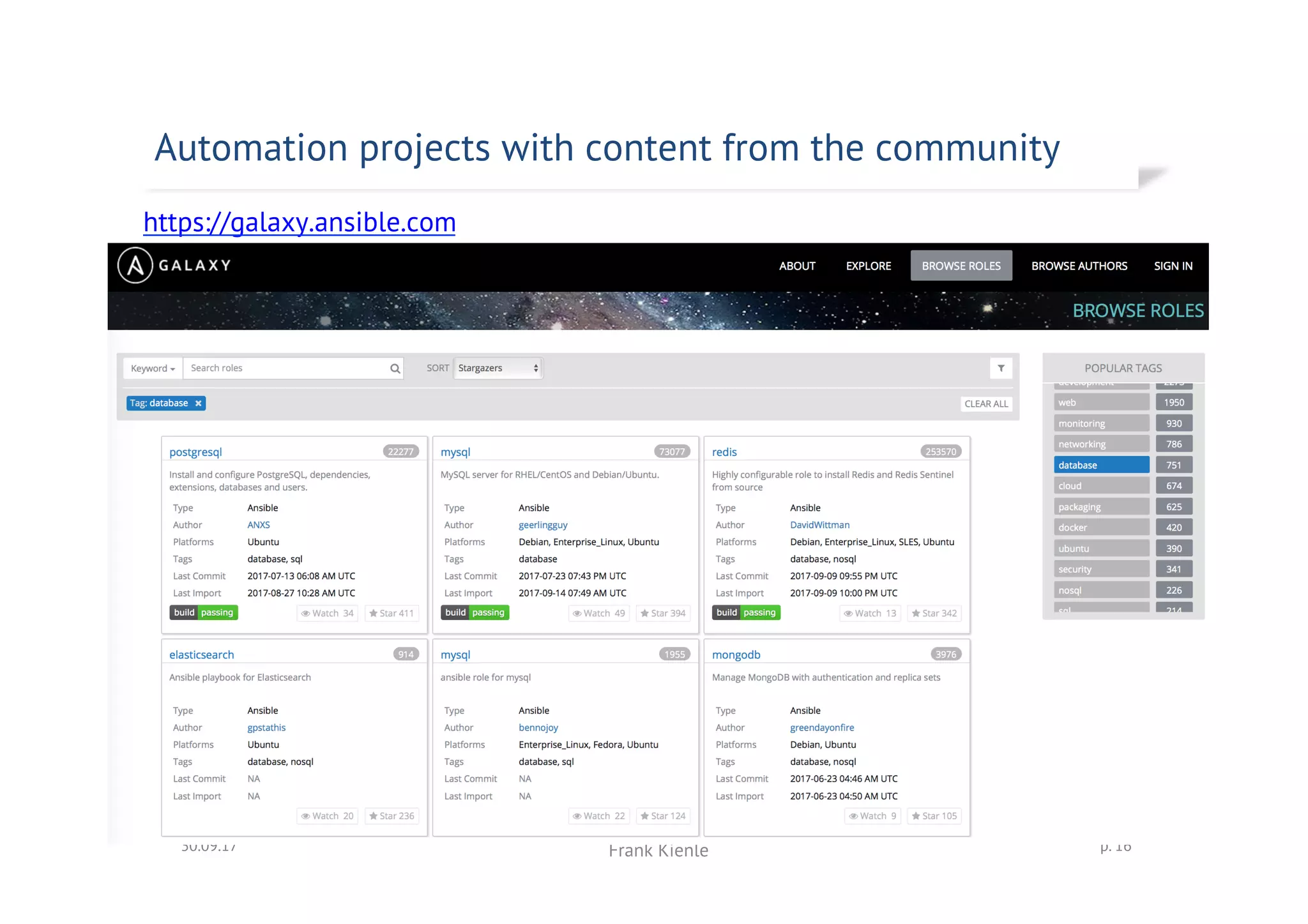Watch the mongodb role

(x=872, y=815)
